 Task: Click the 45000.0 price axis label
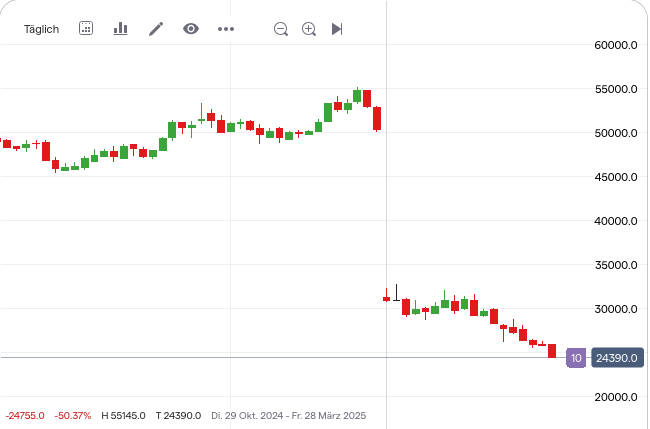(616, 177)
